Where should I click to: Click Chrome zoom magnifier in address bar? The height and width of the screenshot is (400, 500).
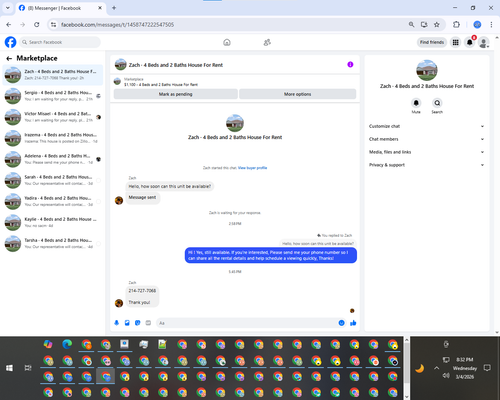pyautogui.click(x=411, y=24)
